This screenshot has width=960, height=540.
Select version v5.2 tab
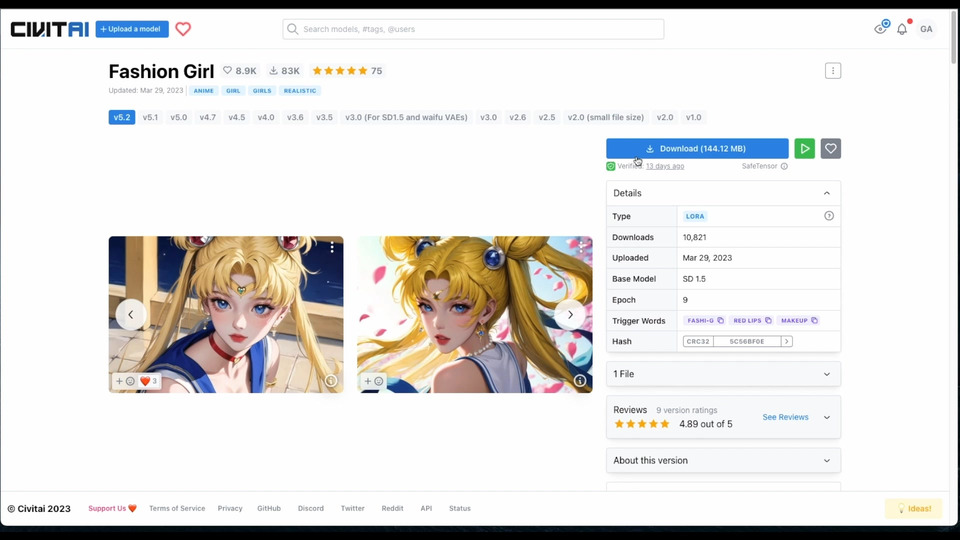(122, 117)
